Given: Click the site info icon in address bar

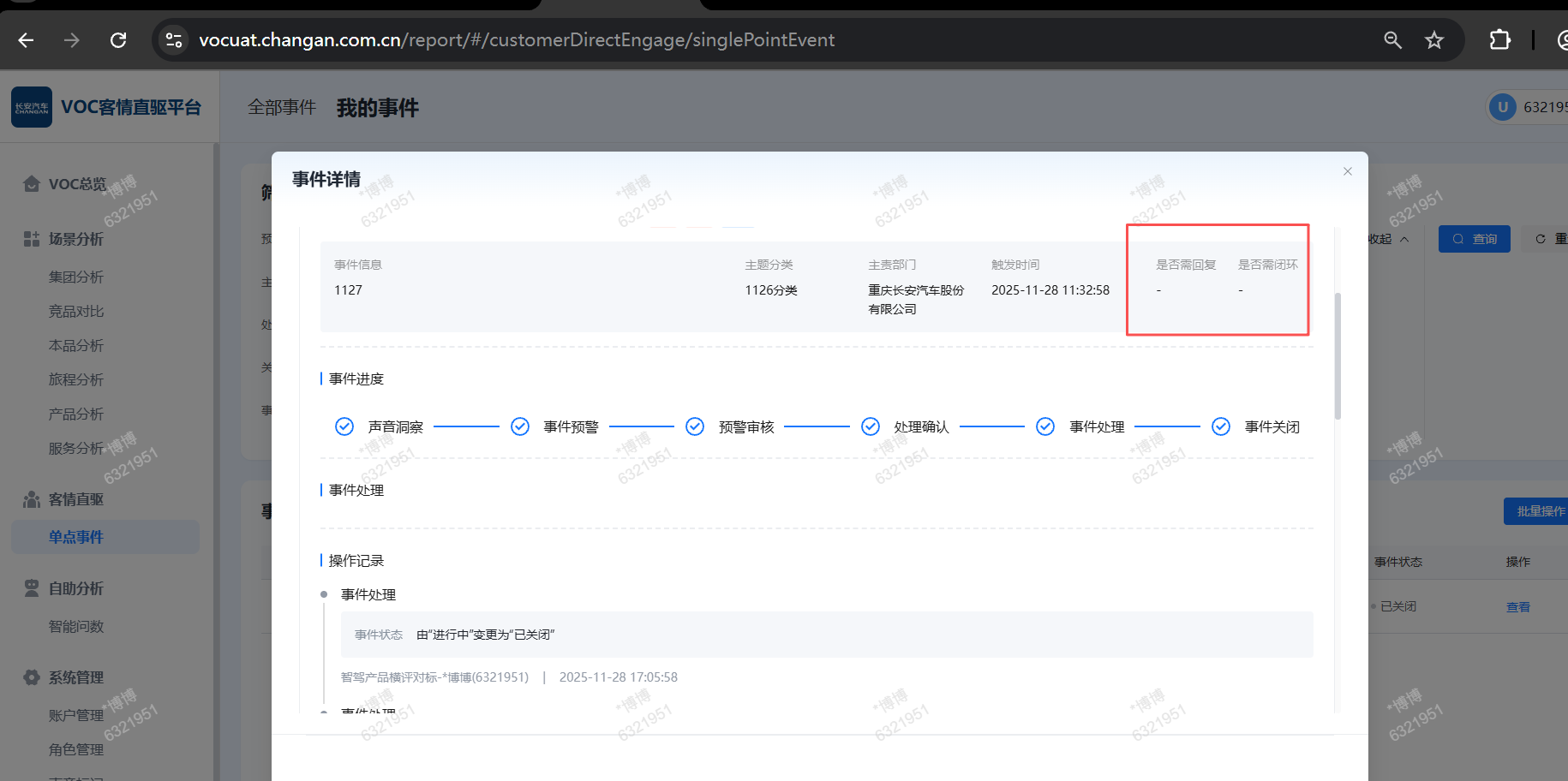Looking at the screenshot, I should tap(174, 40).
